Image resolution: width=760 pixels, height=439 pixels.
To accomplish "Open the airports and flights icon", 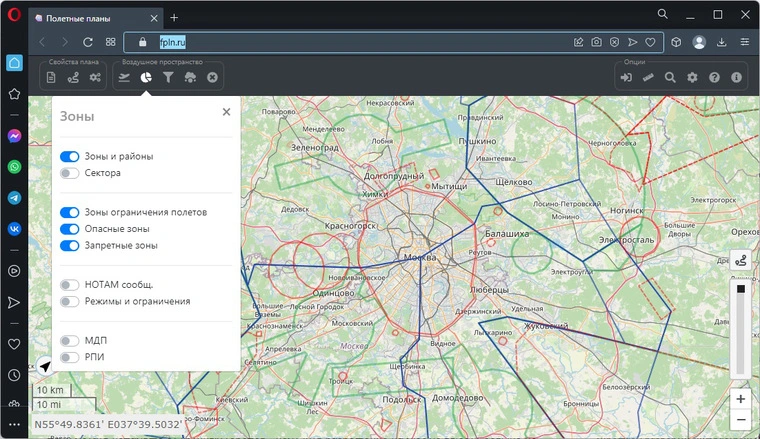I will coord(123,77).
